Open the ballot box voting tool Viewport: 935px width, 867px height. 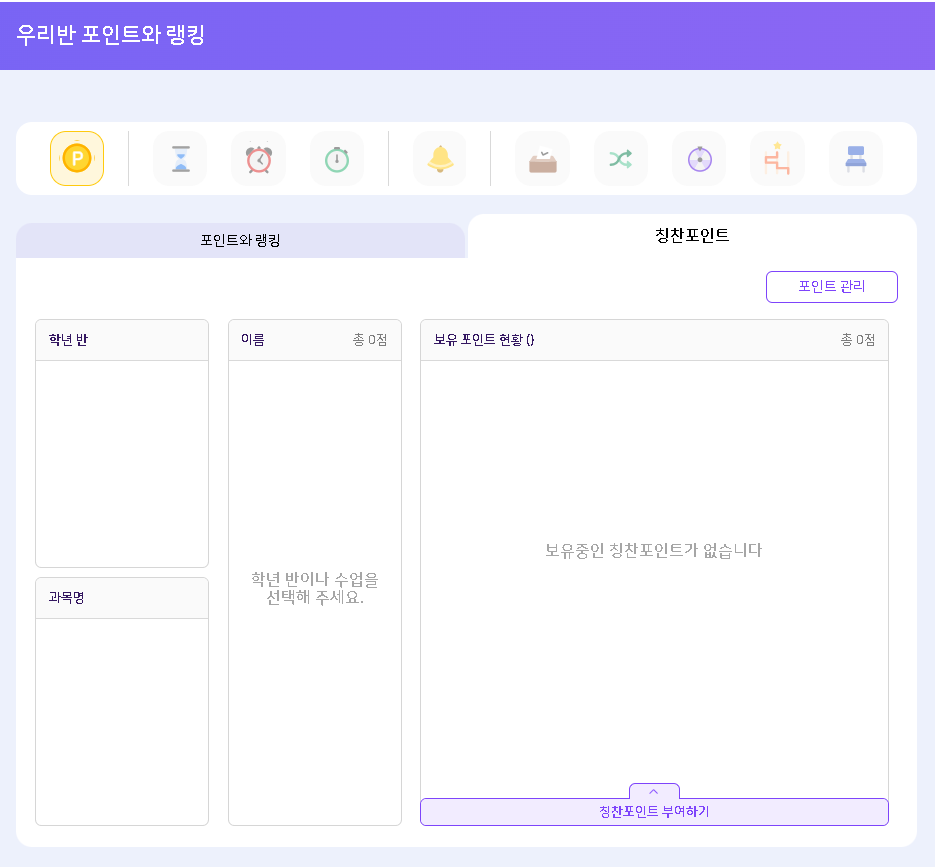(542, 158)
